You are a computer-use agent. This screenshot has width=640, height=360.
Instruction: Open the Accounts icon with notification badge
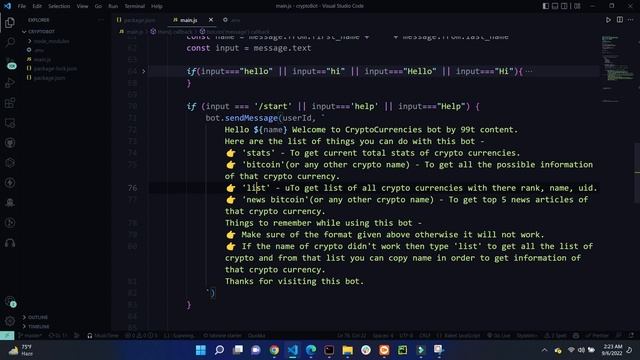point(10,302)
